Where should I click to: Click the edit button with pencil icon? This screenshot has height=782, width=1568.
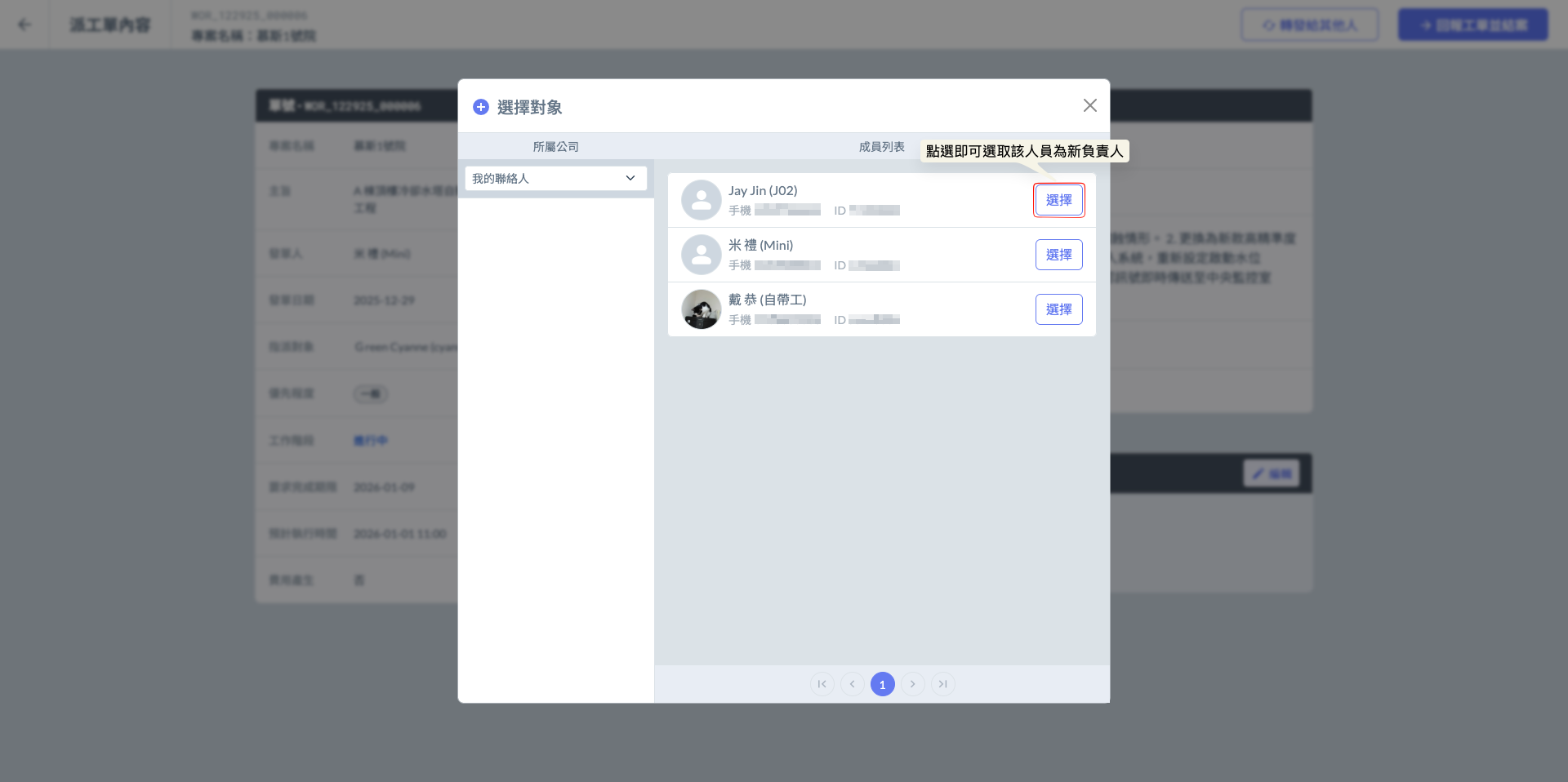click(1271, 473)
